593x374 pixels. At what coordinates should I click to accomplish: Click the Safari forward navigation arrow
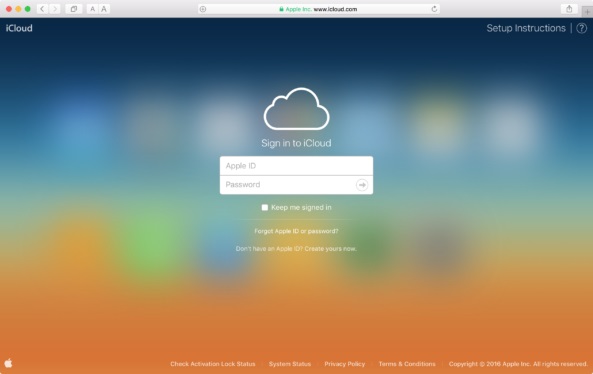55,9
